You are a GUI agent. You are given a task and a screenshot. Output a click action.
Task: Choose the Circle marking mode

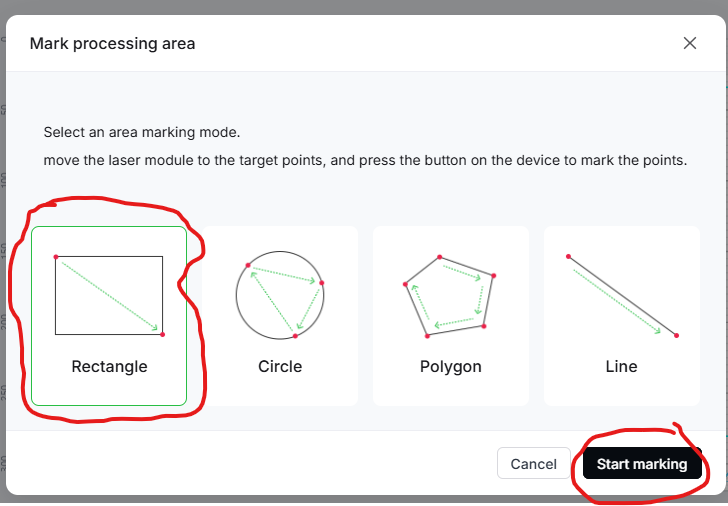[280, 316]
